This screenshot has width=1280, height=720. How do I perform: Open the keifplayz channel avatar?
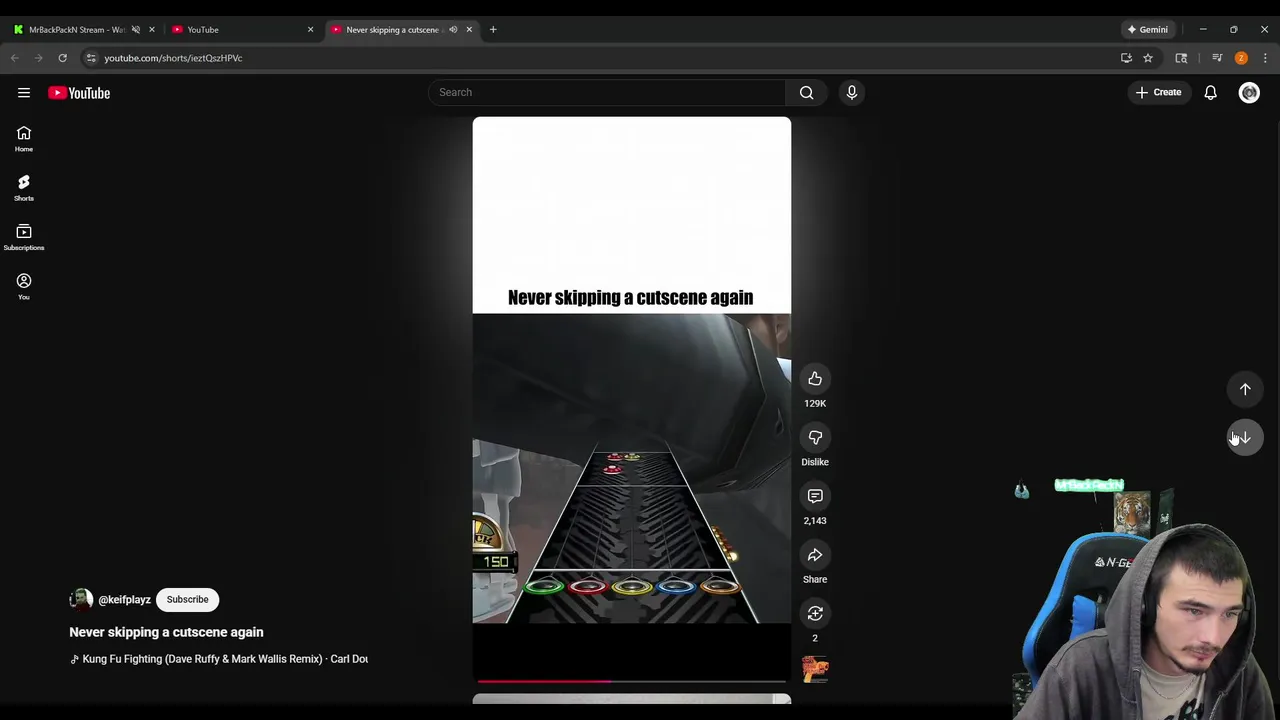point(81,600)
